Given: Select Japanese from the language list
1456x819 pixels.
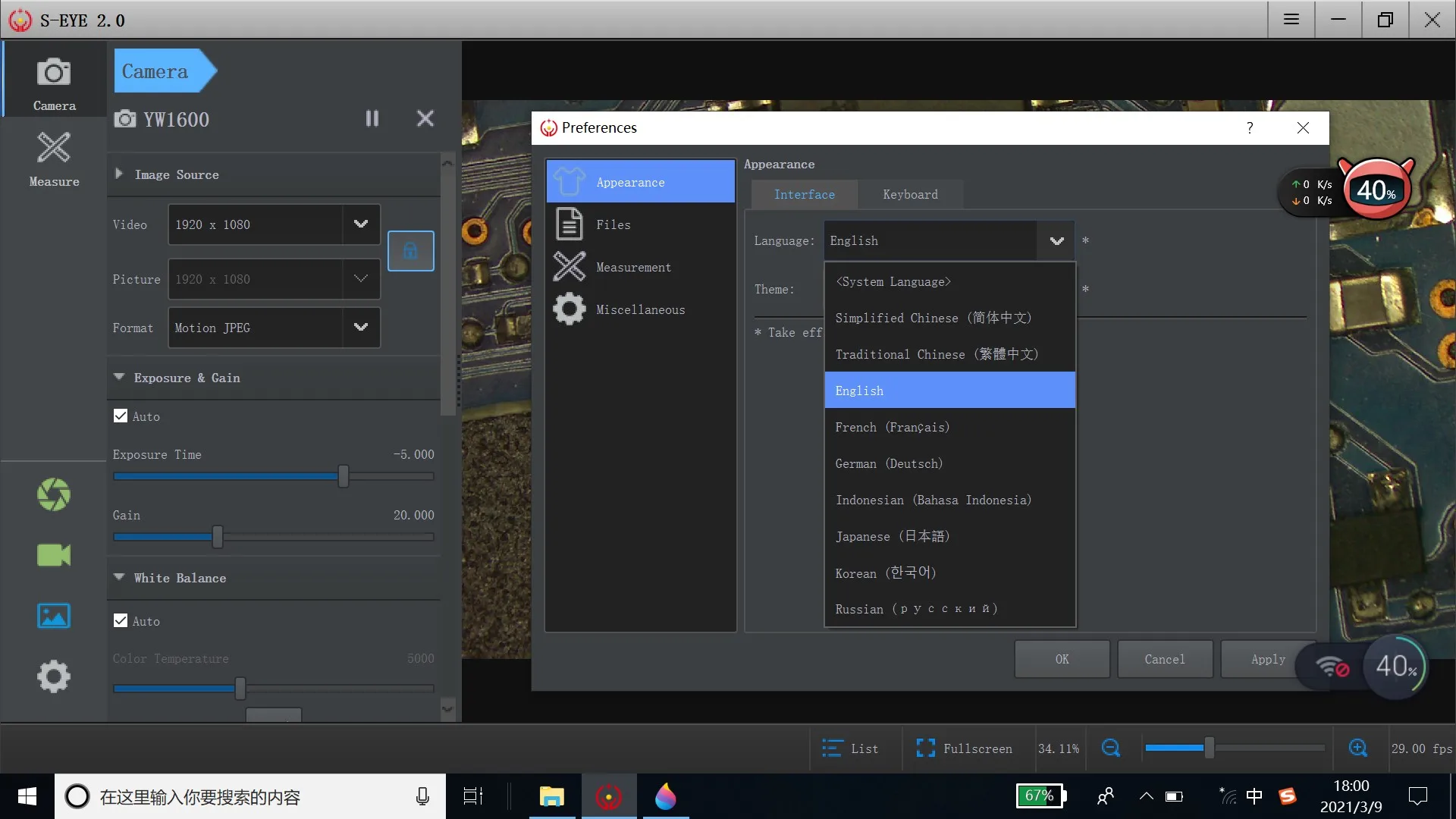Looking at the screenshot, I should tap(892, 536).
